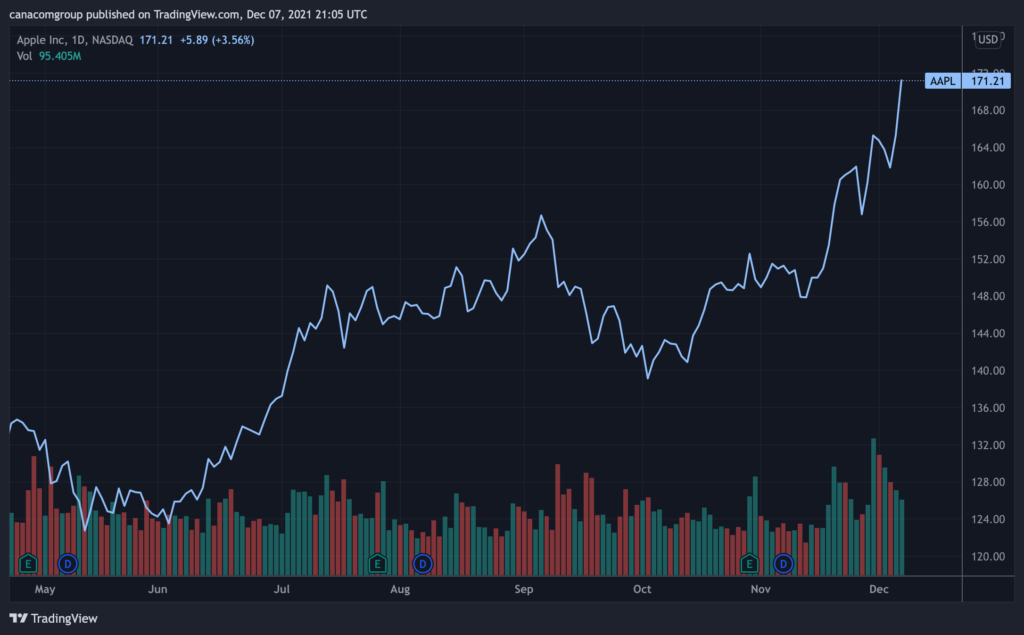Click the earnings E marker before May
This screenshot has width=1024, height=635.
point(28,563)
